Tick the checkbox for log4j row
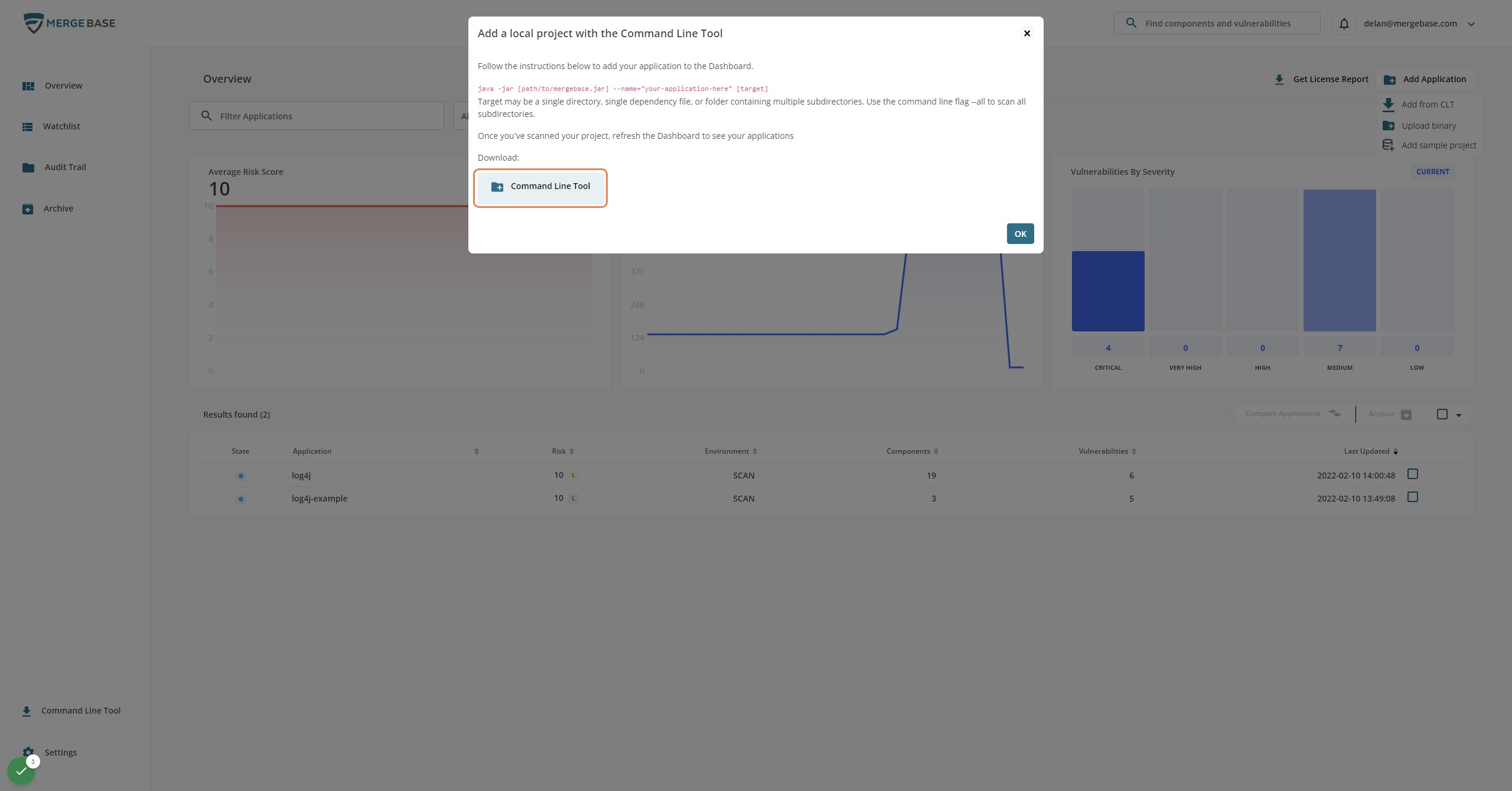Screen dimensions: 1512x791 coord(1412,474)
